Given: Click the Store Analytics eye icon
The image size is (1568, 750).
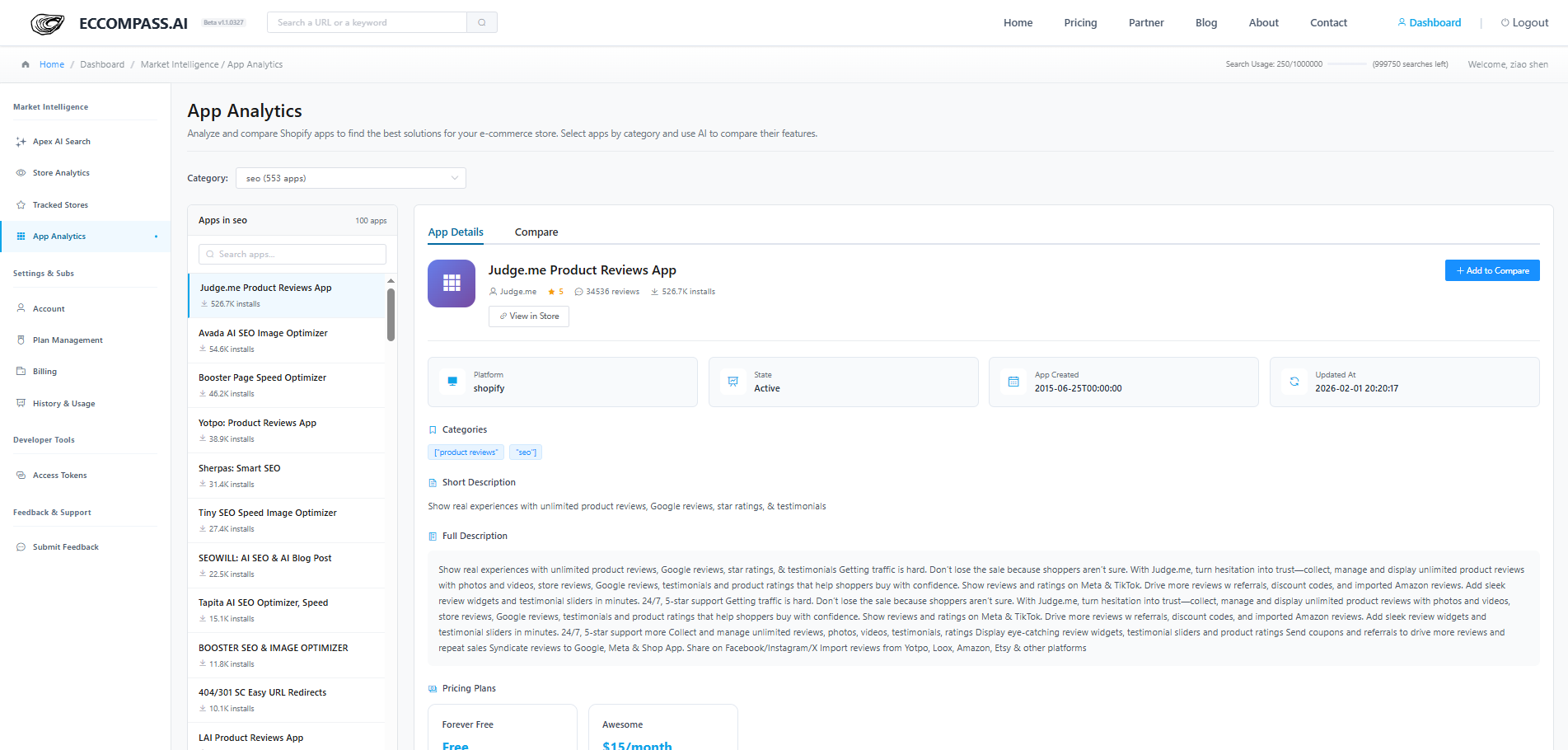Looking at the screenshot, I should (21, 173).
